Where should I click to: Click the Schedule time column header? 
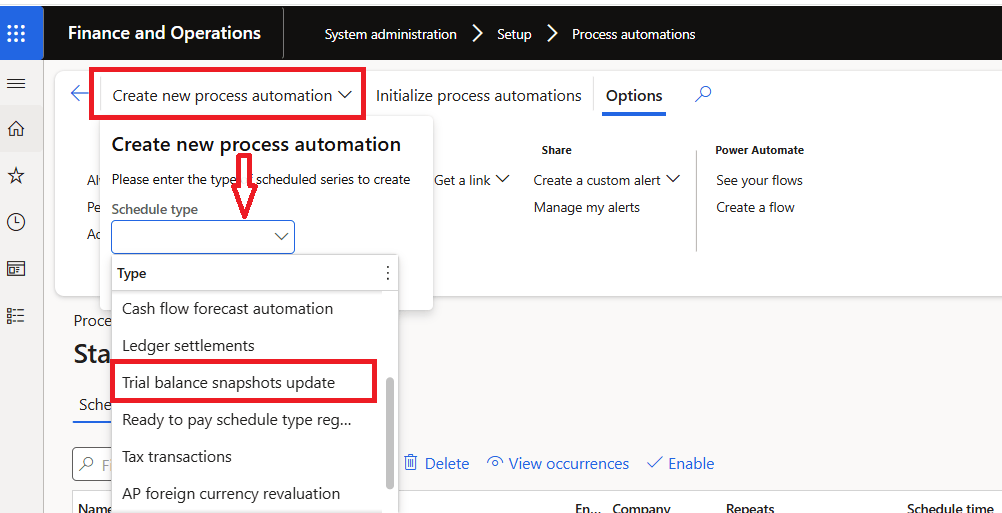950,508
